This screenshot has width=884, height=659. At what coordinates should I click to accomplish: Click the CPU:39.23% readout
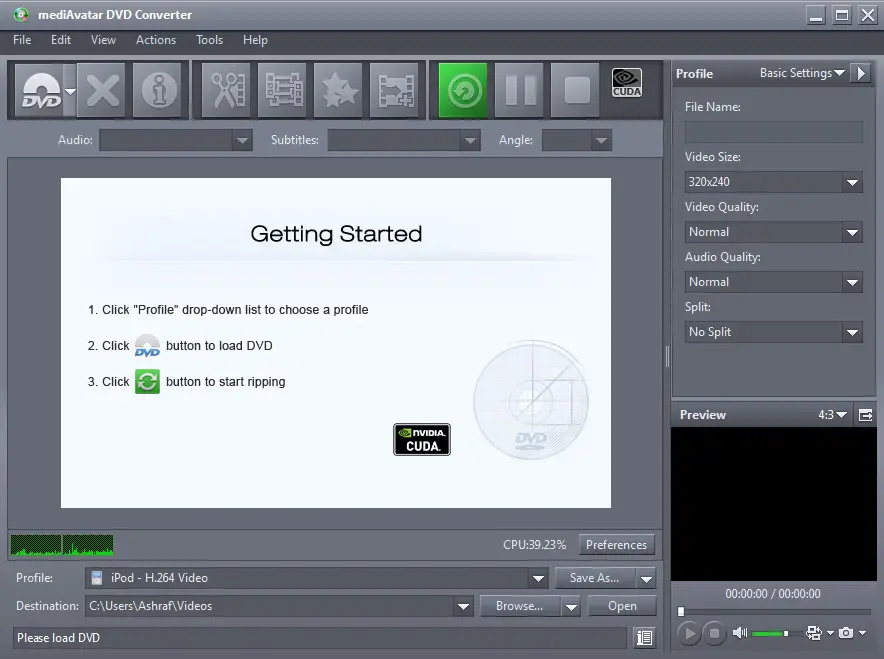(534, 545)
